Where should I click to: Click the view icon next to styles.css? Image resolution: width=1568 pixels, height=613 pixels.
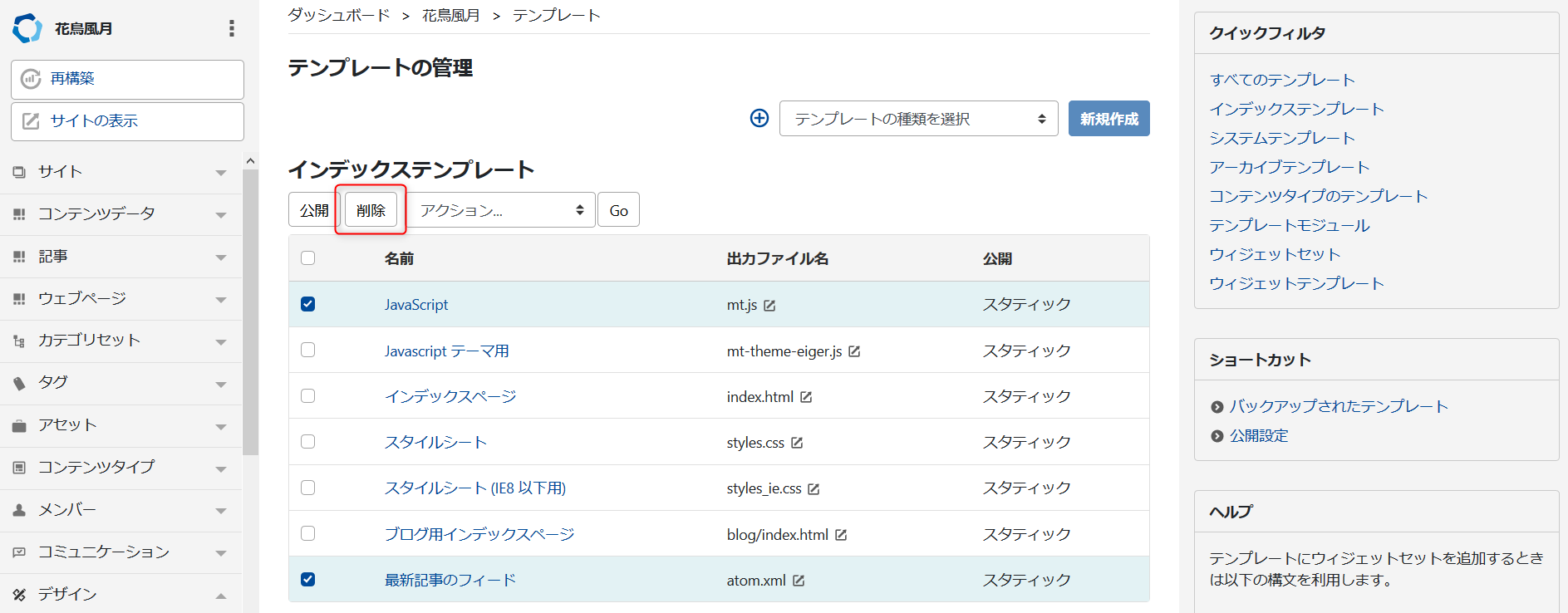797,443
